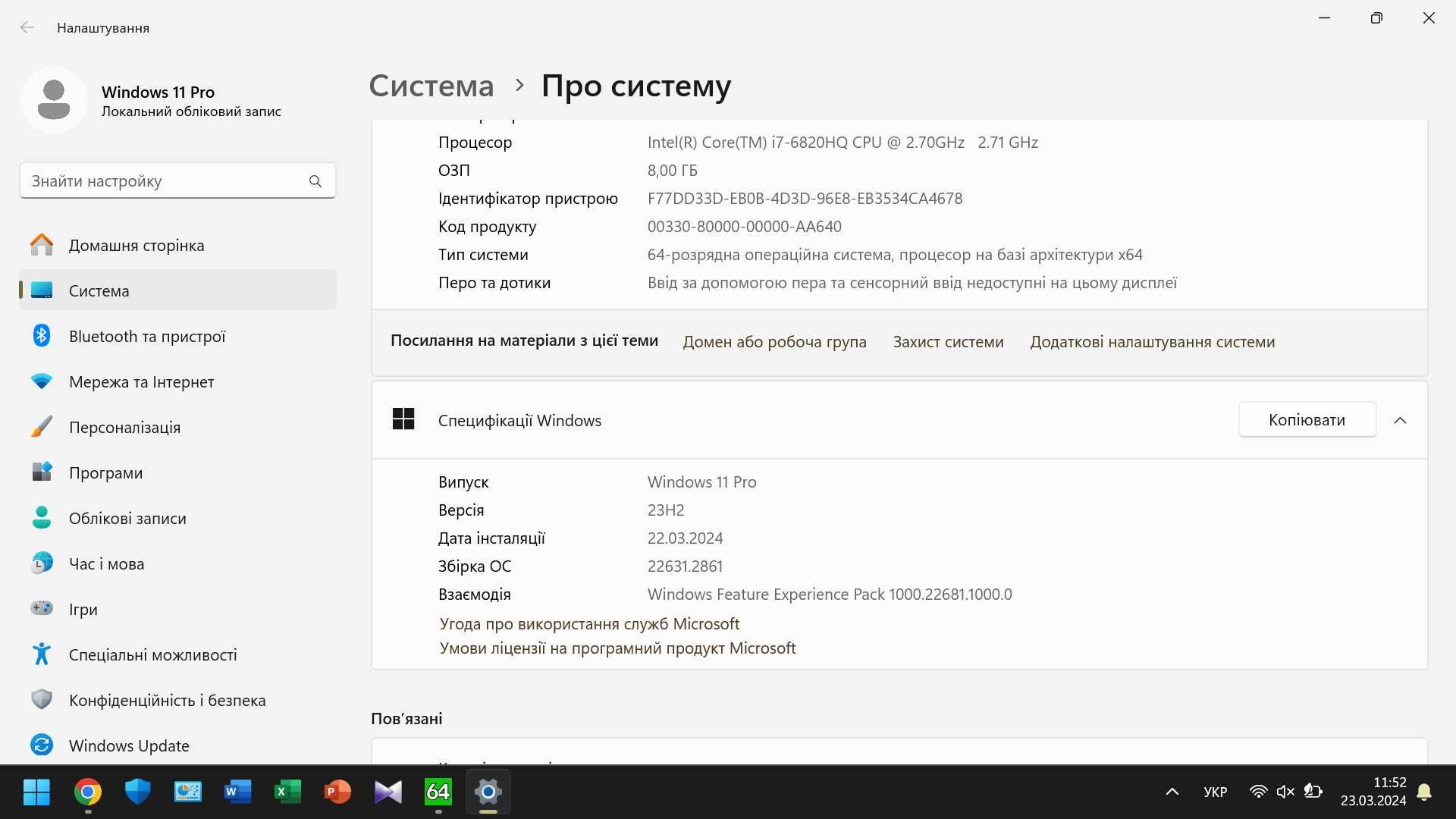Open Windows Security shield in taskbar
This screenshot has height=819, width=1456.
[x=137, y=792]
